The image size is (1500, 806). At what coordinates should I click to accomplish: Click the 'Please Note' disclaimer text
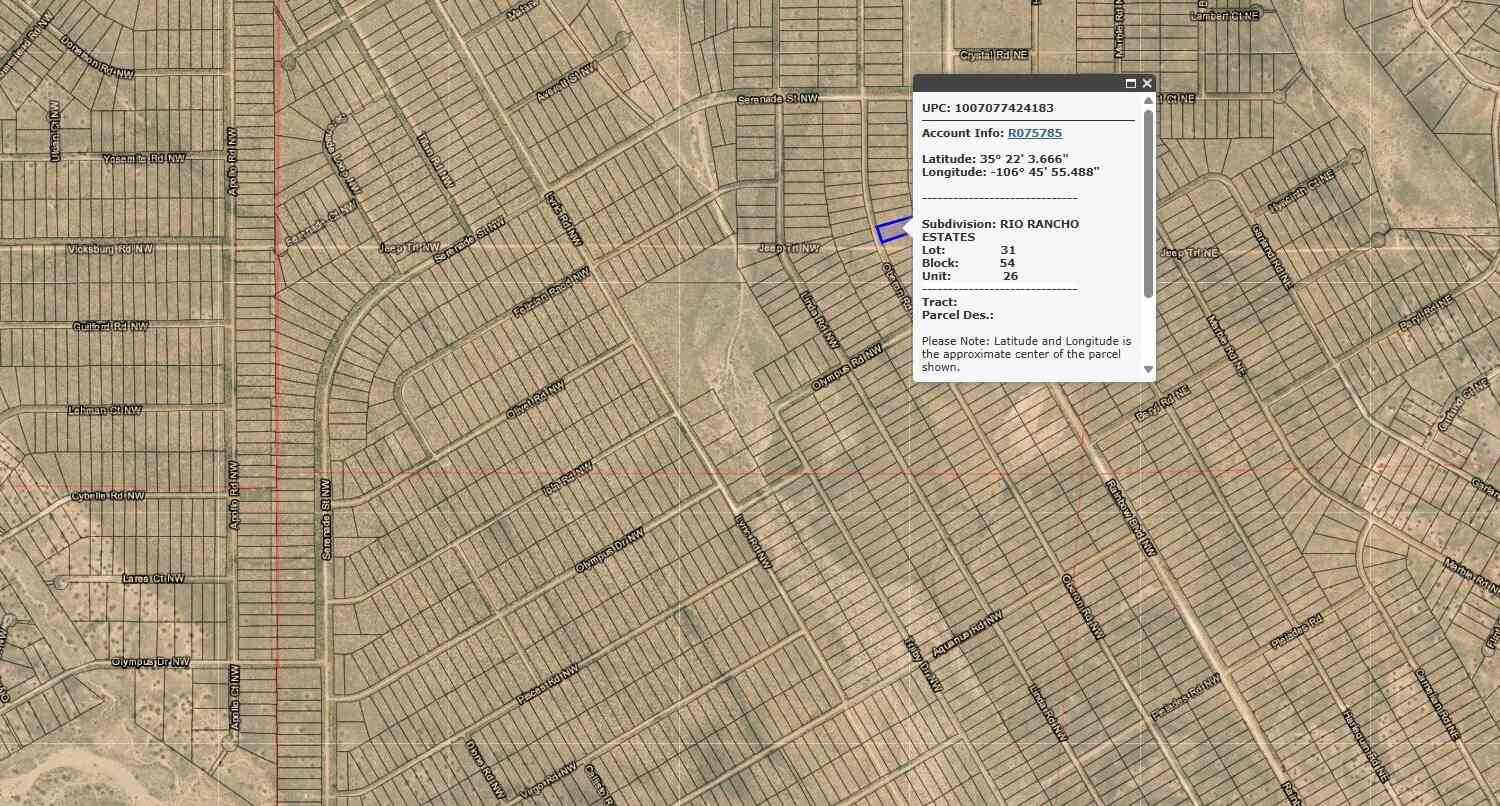tap(1027, 354)
